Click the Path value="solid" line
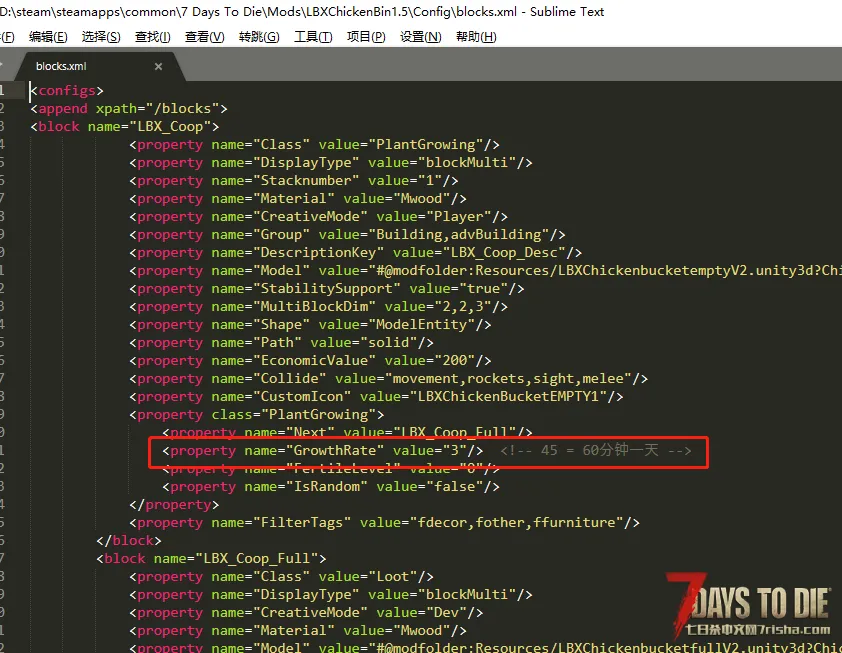This screenshot has width=842, height=653. pos(281,343)
